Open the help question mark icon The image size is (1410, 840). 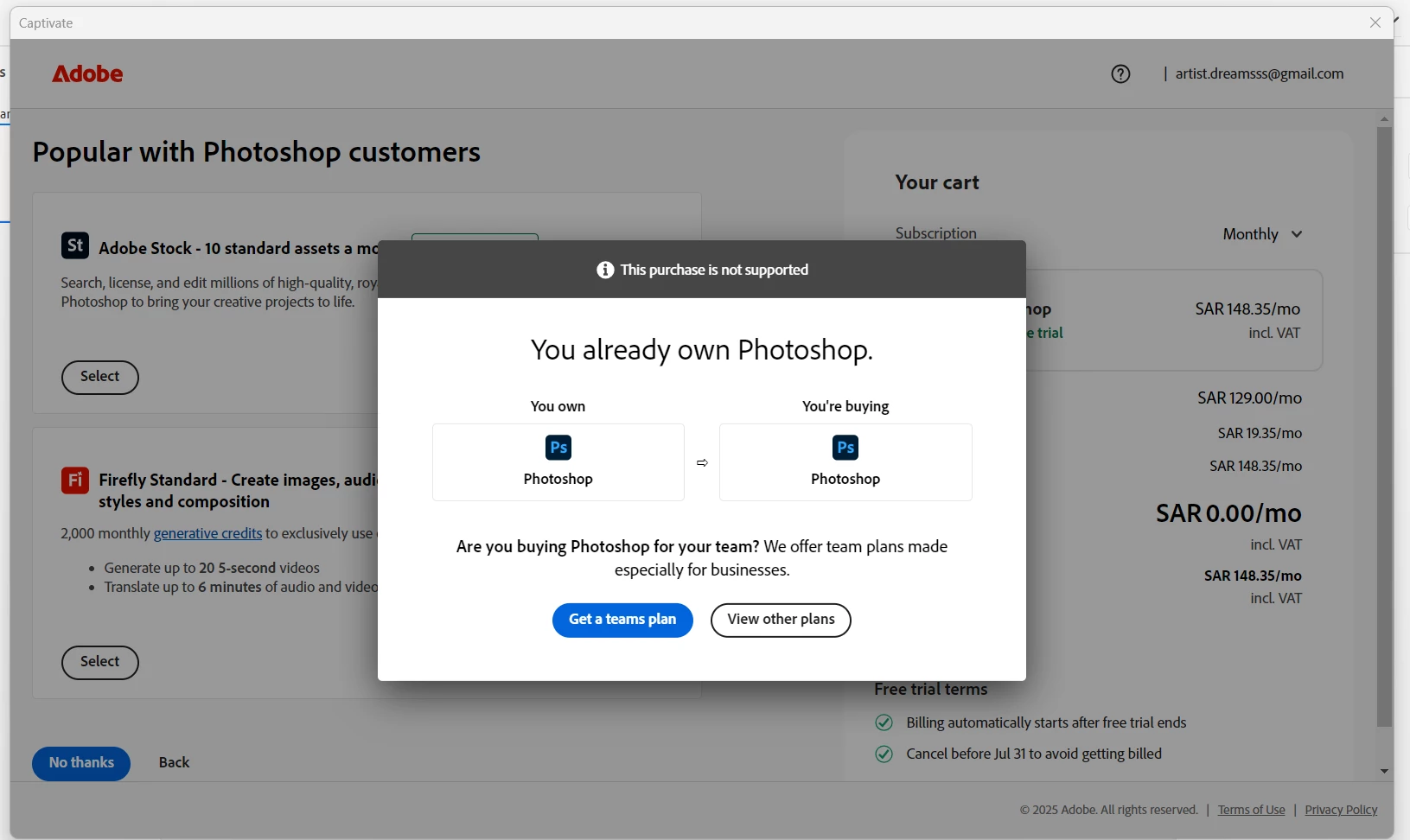pyautogui.click(x=1120, y=74)
